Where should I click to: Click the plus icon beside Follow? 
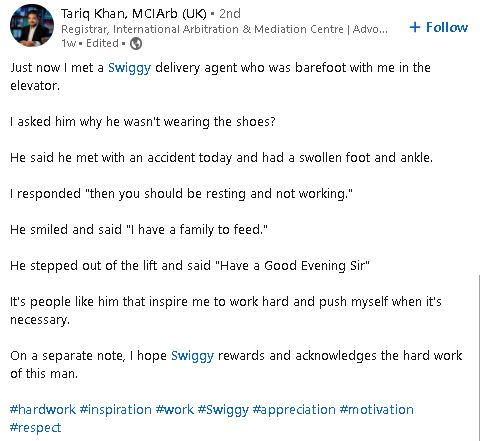coord(415,27)
